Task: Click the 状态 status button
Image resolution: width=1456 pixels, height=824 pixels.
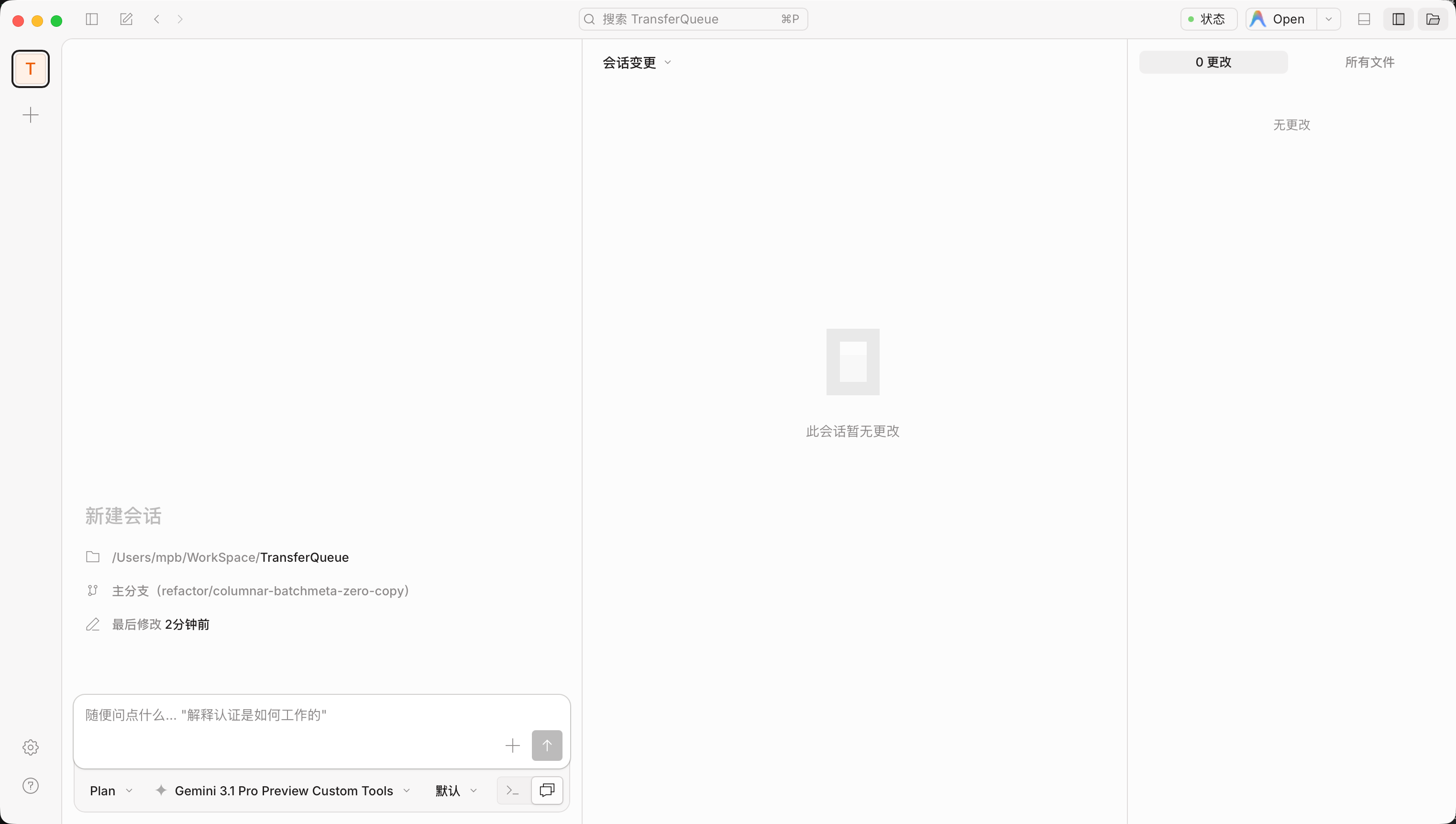Action: pyautogui.click(x=1208, y=19)
